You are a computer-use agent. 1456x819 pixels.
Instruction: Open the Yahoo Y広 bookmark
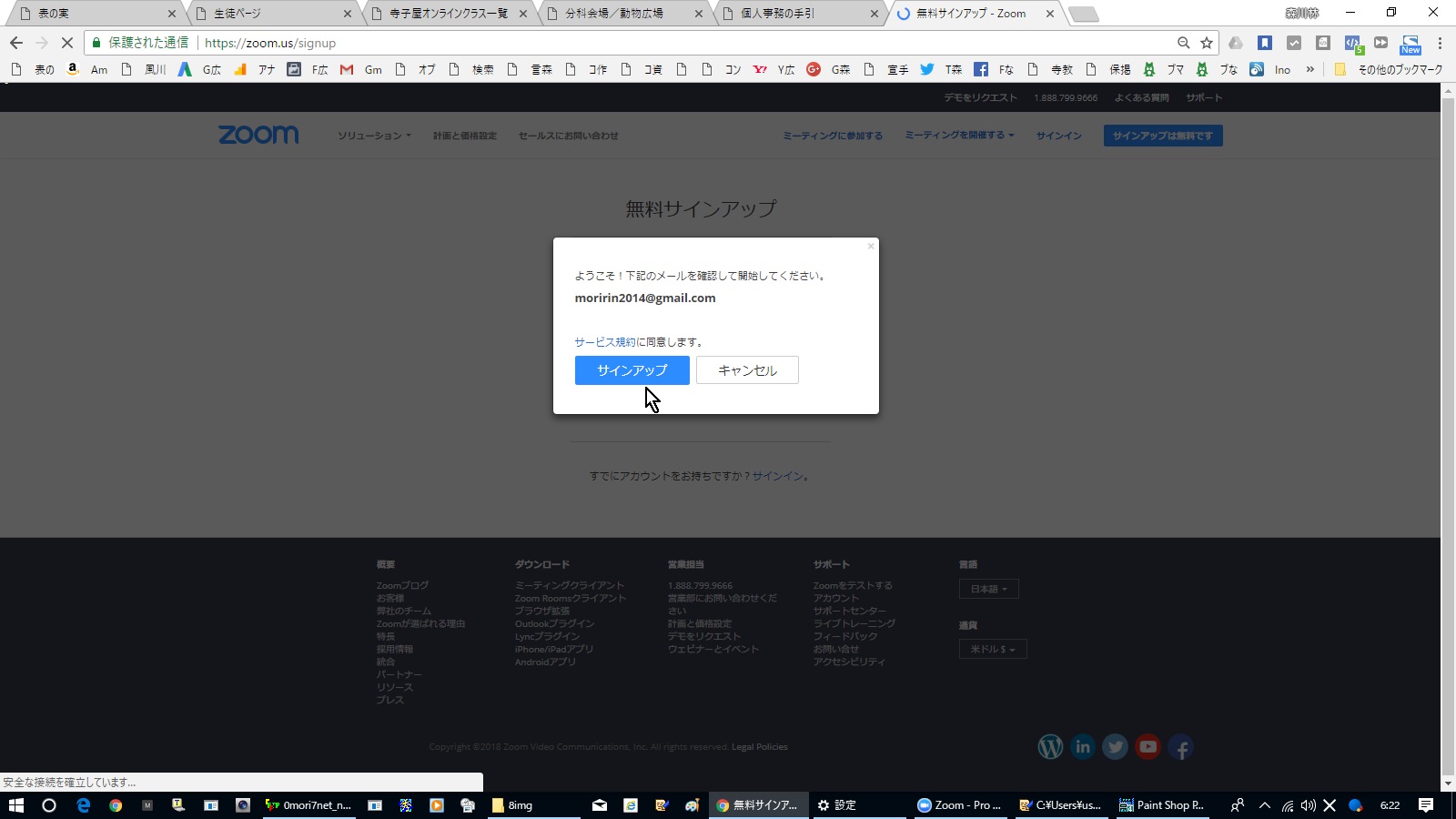774,69
